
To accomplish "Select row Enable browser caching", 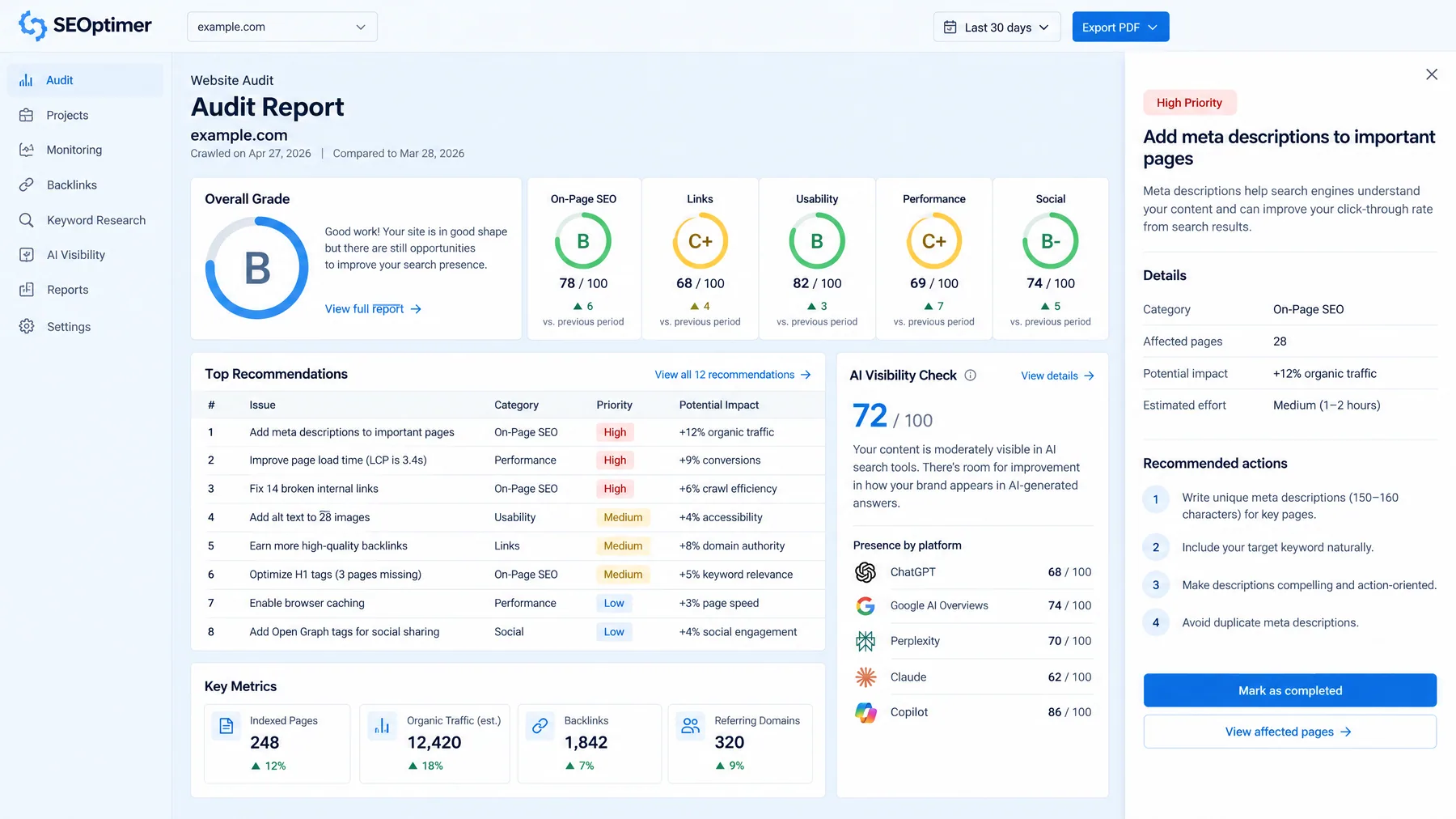I will coord(508,603).
